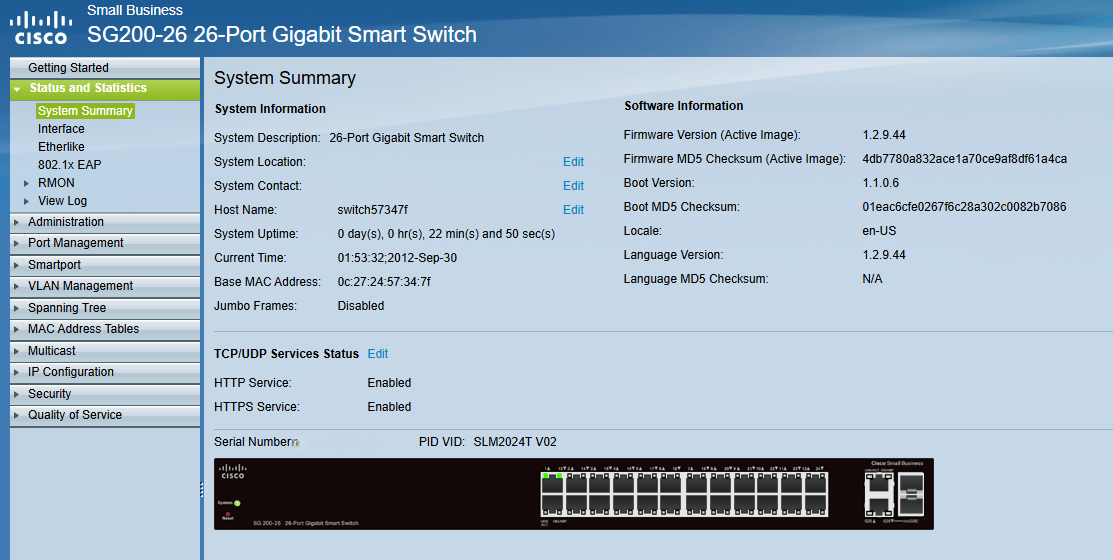This screenshot has height=560, width=1113.
Task: Choose port 16 on the switch image
Action: click(624, 505)
